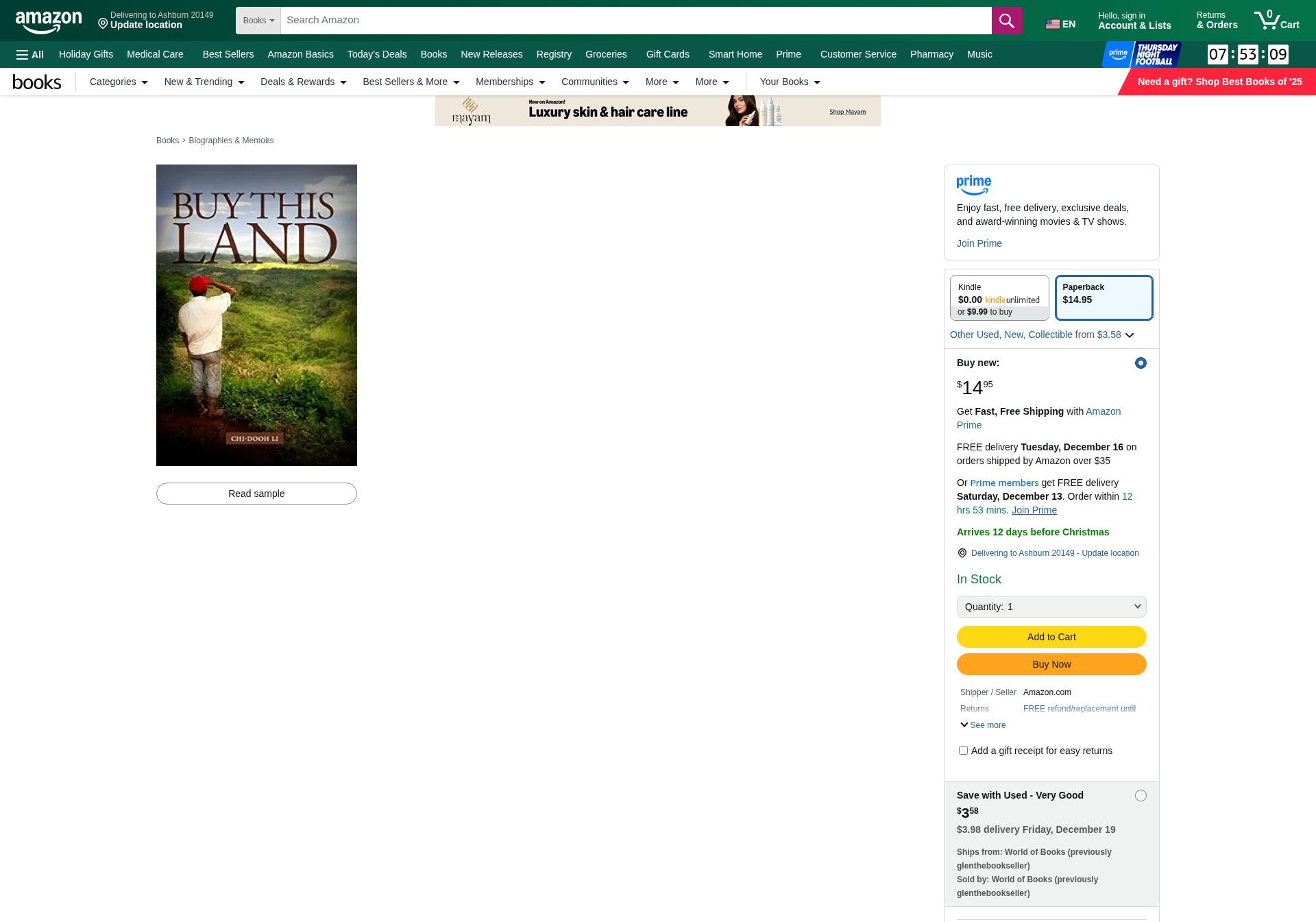Click the Buy Now button
This screenshot has height=922, width=1316.
[x=1051, y=664]
